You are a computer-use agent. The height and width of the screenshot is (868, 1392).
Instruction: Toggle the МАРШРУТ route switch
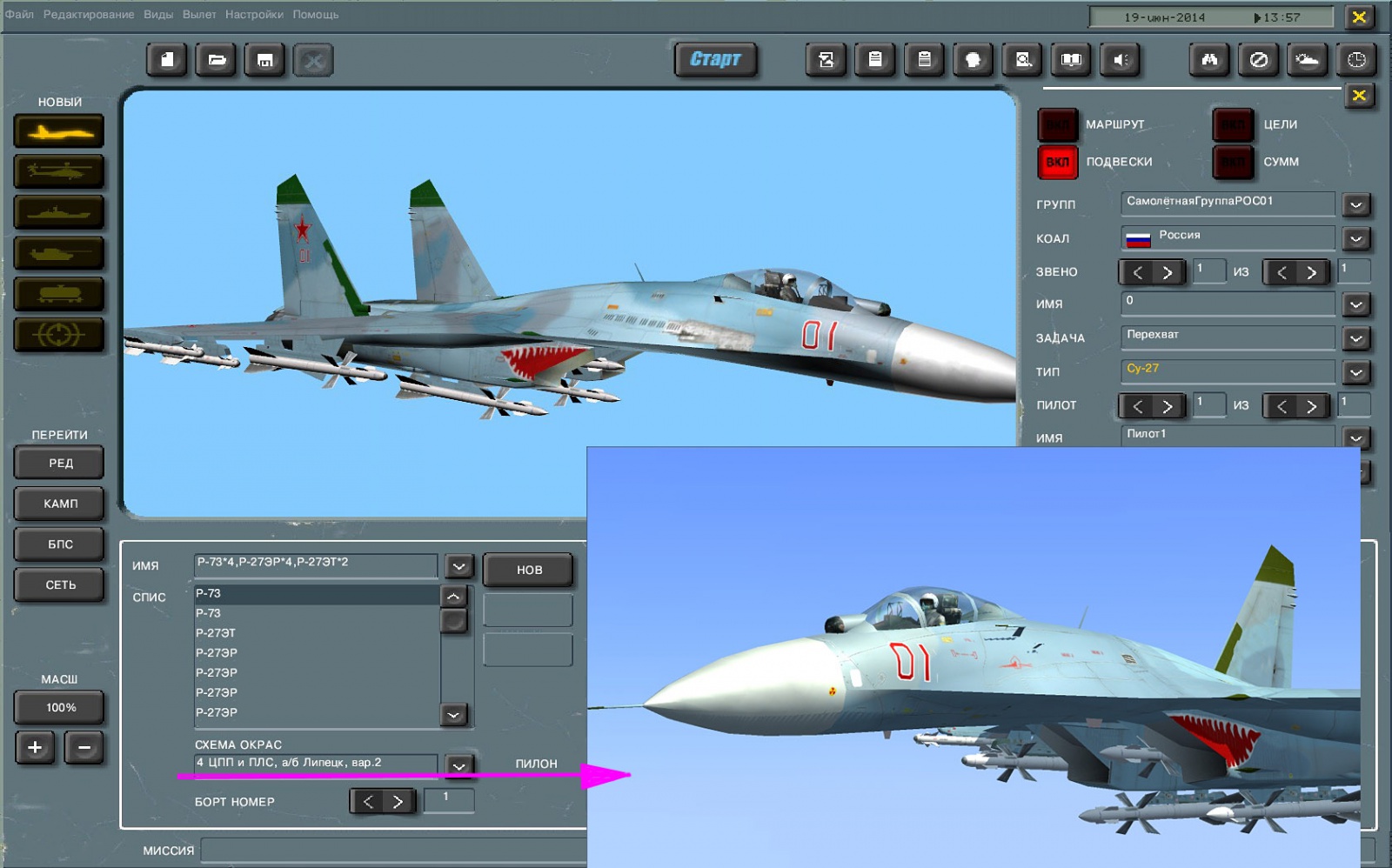tap(1057, 125)
